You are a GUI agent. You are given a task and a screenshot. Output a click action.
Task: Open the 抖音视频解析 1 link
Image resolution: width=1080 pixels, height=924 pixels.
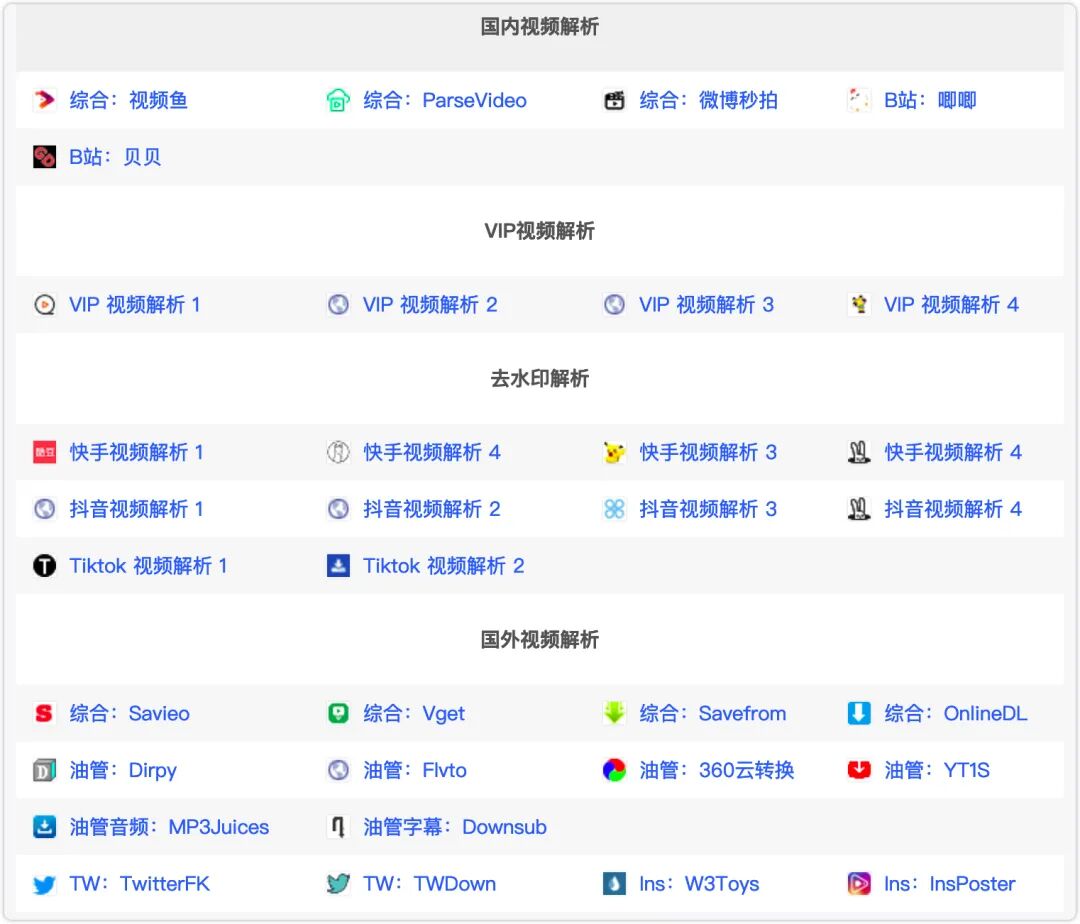pos(136,509)
